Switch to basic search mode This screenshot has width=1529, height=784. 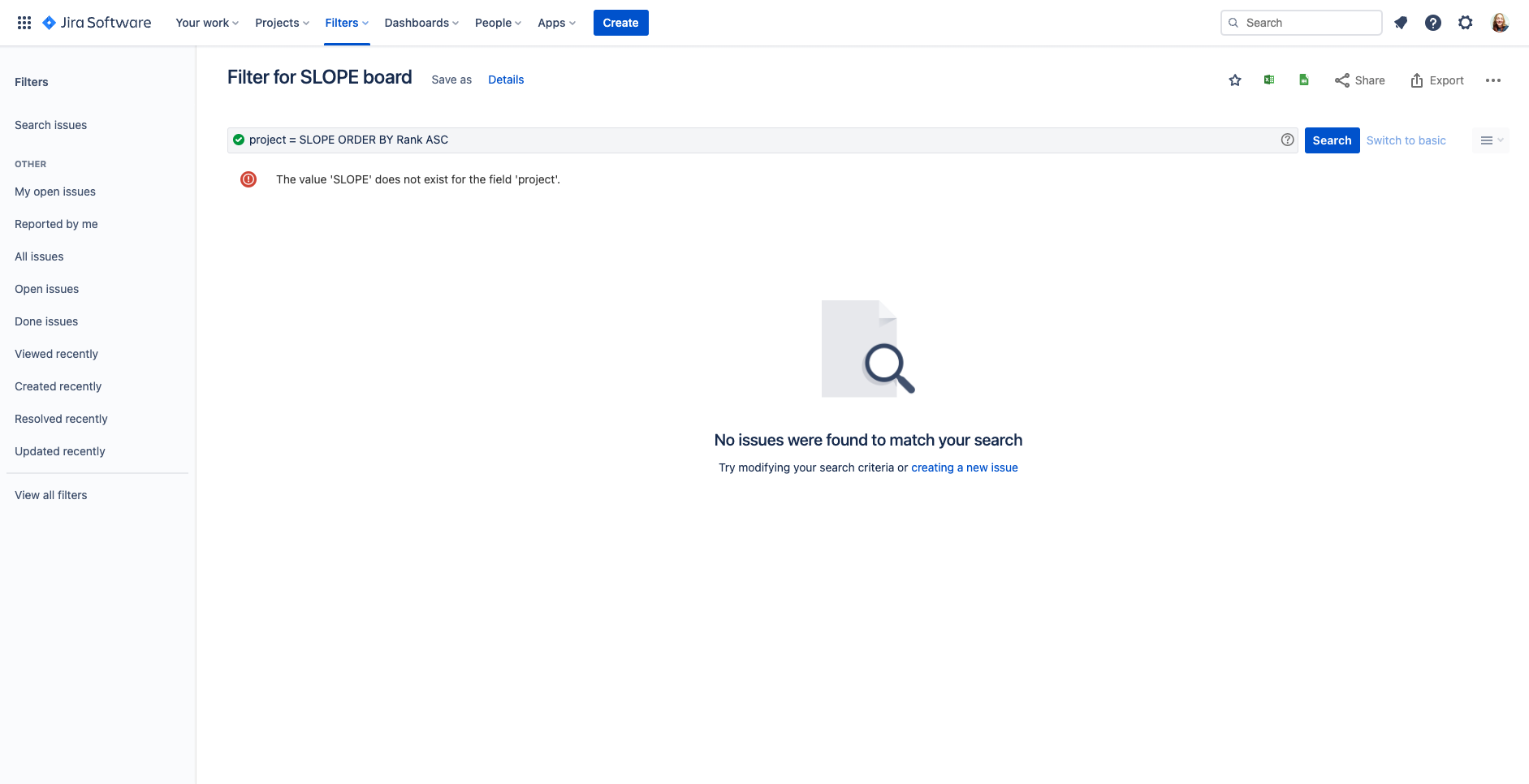pos(1406,140)
